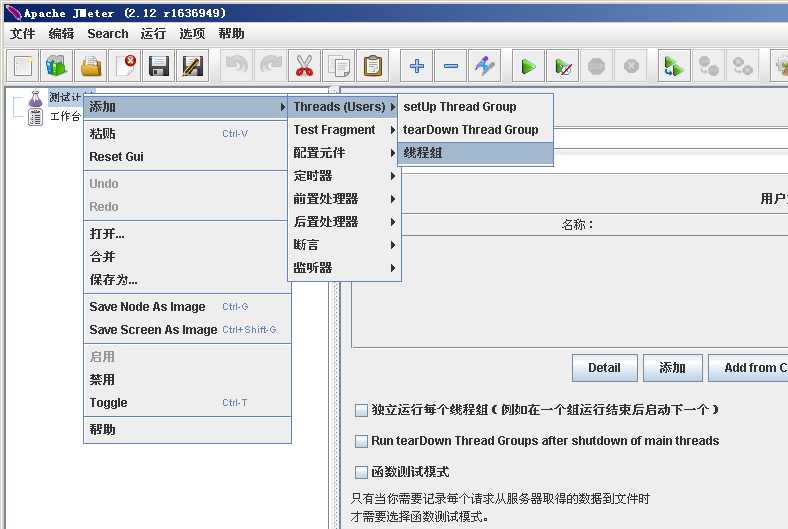Click Start no pauses icon

(x=563, y=66)
